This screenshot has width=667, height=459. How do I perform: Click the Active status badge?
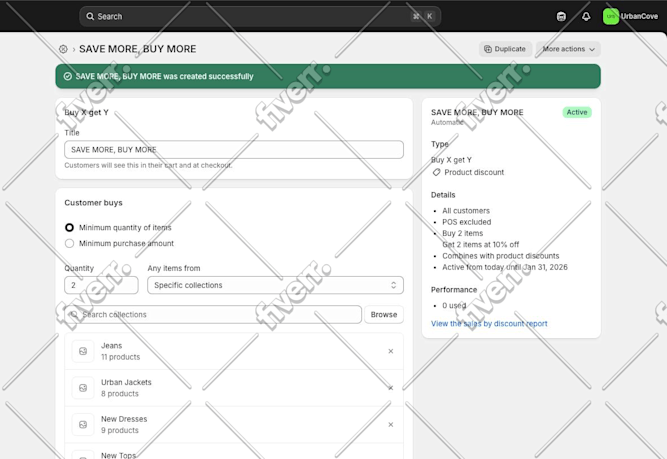577,112
